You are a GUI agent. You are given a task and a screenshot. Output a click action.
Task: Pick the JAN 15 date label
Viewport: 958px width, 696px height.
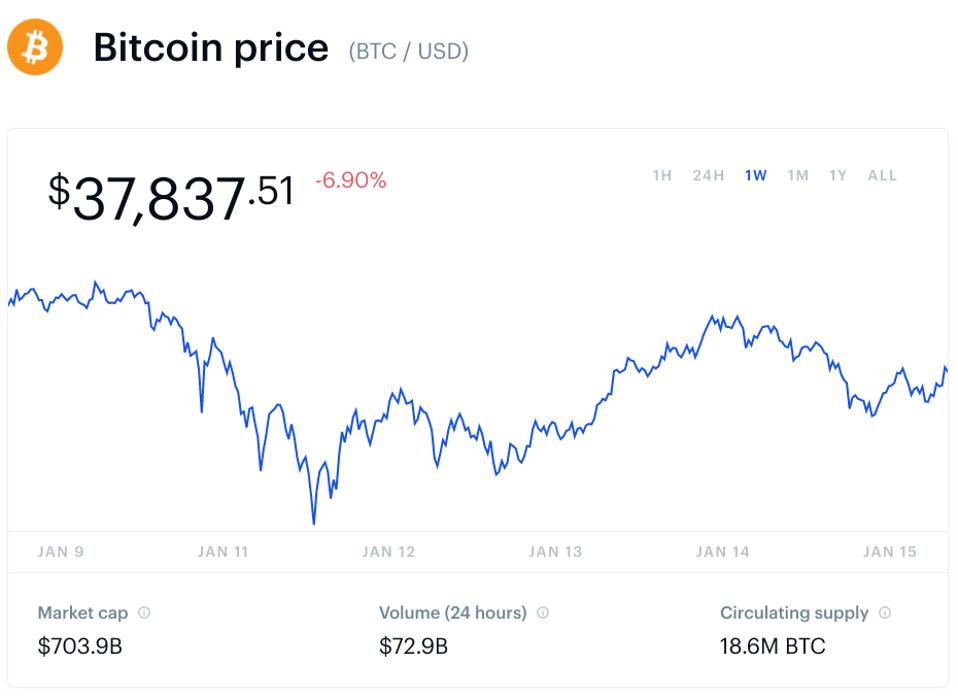tap(889, 552)
